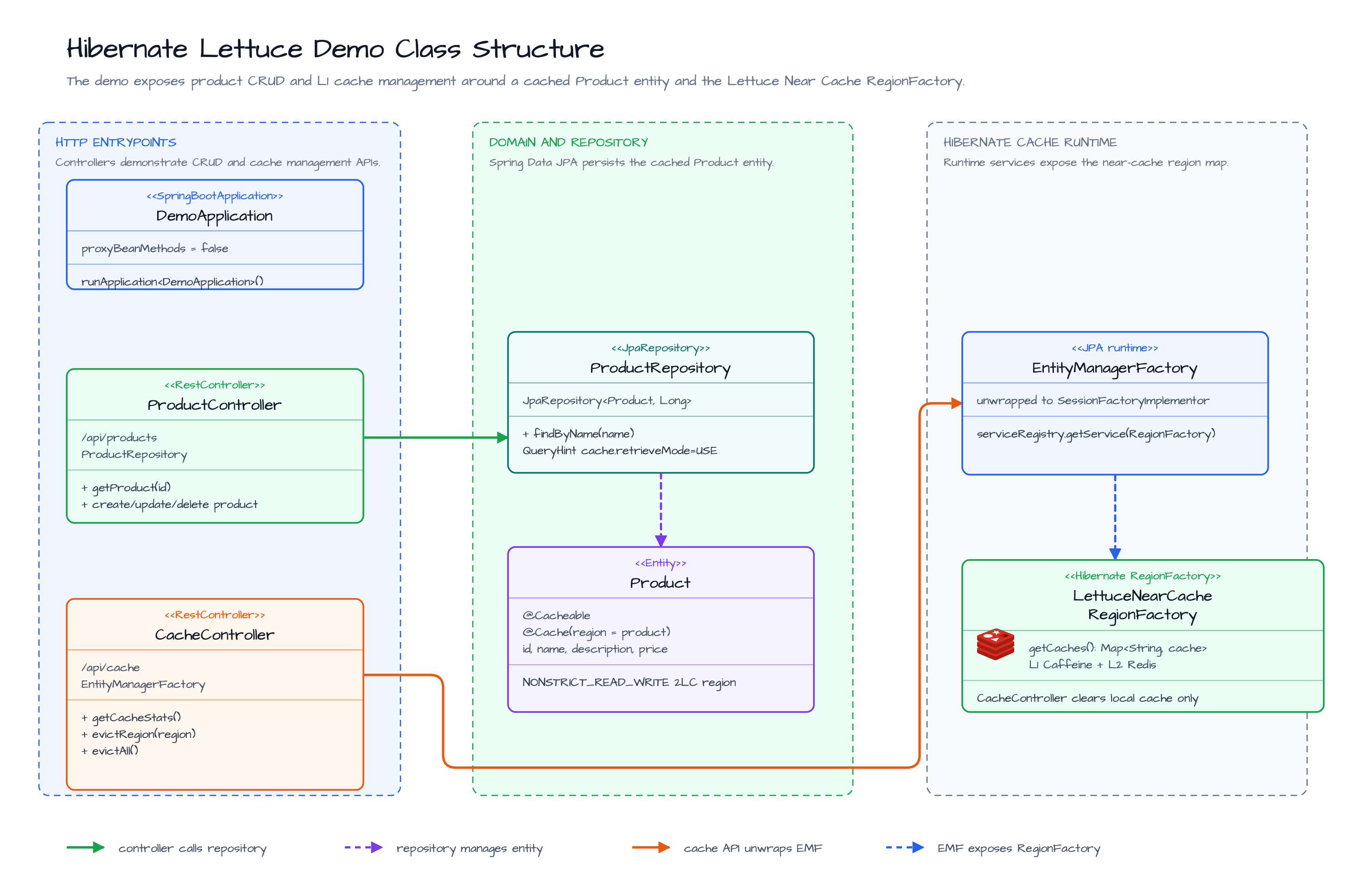Image resolution: width=1372 pixels, height=890 pixels.
Task: Select the LettuceNearCache RegionFactory class title
Action: click(1143, 605)
